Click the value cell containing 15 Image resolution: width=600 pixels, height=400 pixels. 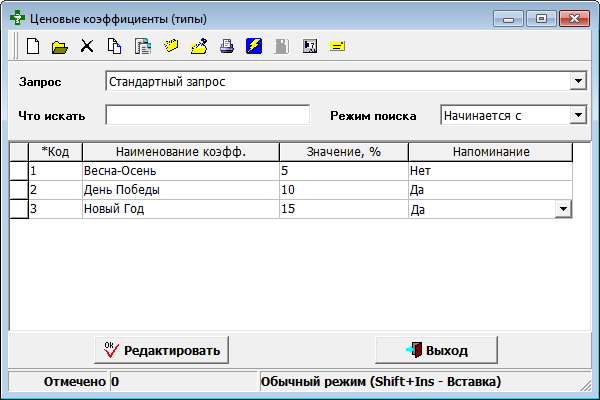pos(344,209)
